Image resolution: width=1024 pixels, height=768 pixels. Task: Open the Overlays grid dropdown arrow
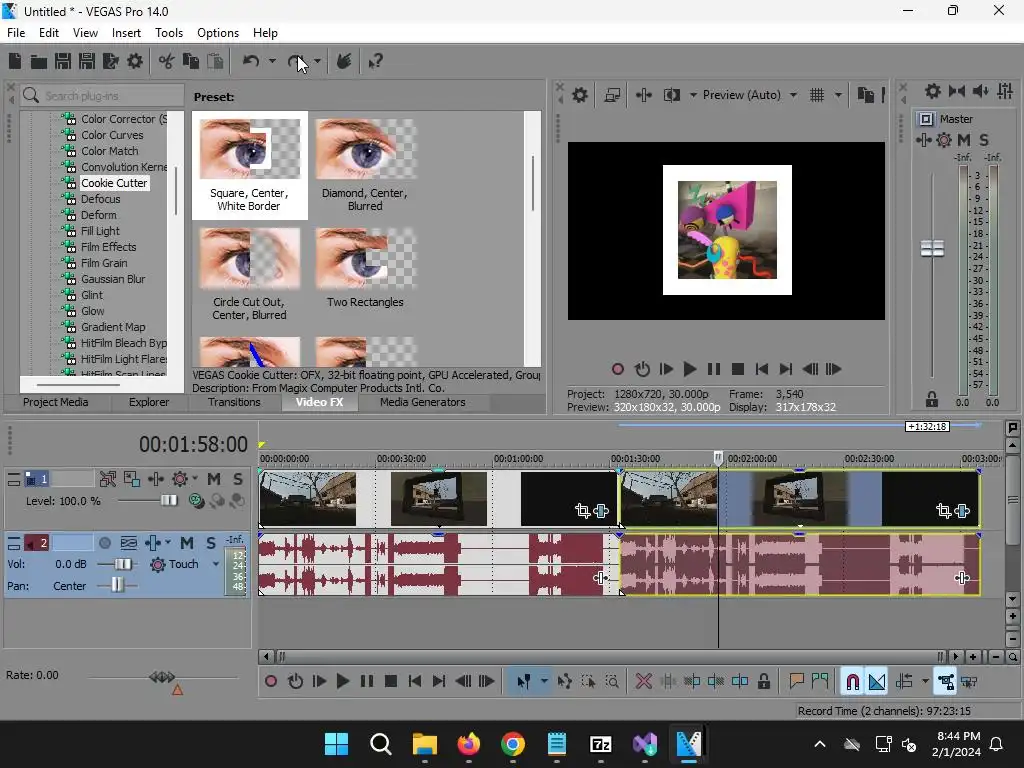point(839,95)
